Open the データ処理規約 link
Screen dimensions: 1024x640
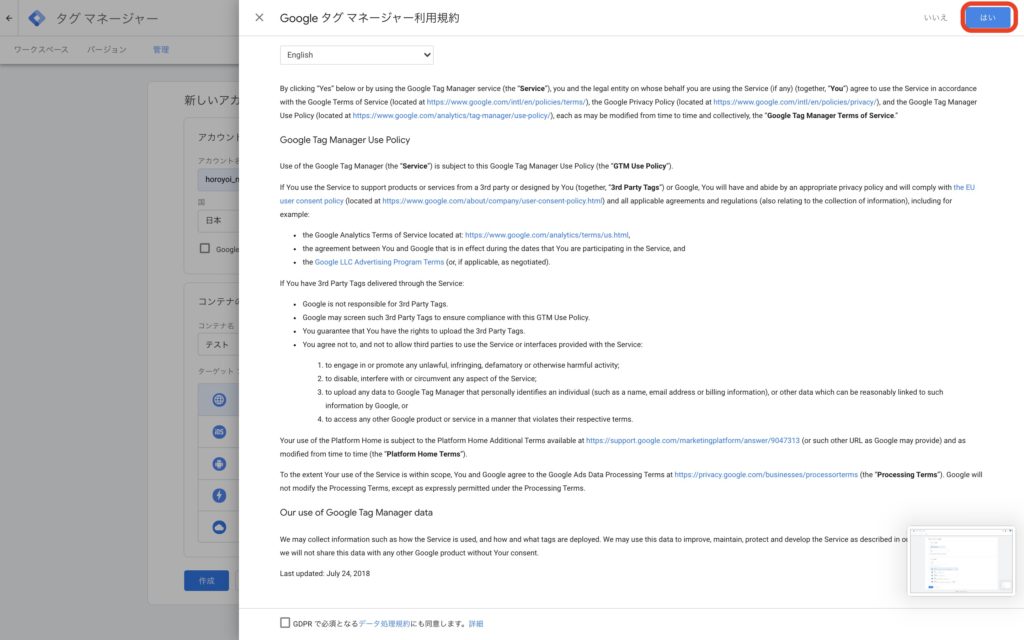click(x=384, y=624)
